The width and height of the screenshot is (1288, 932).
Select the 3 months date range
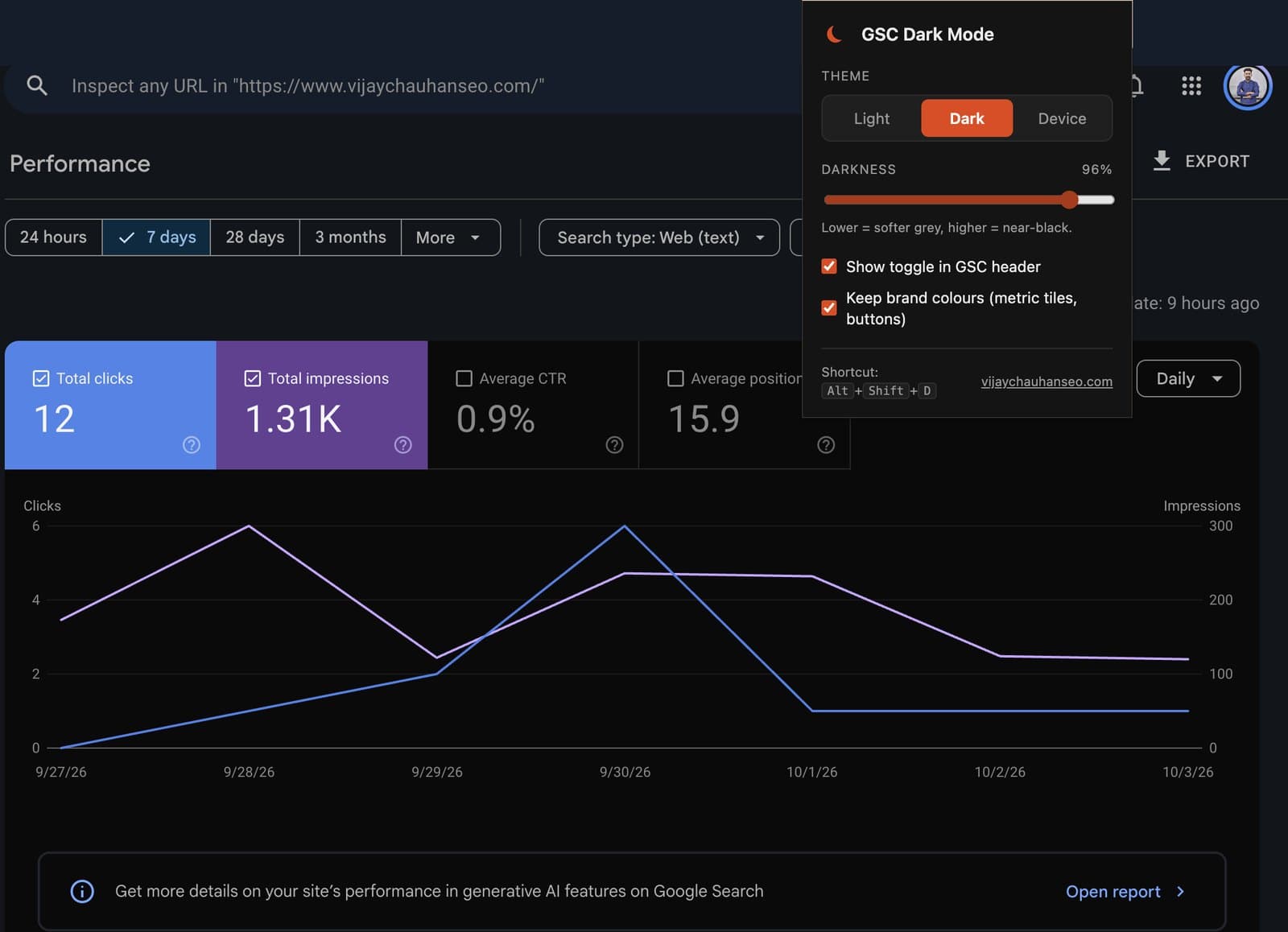(x=350, y=237)
